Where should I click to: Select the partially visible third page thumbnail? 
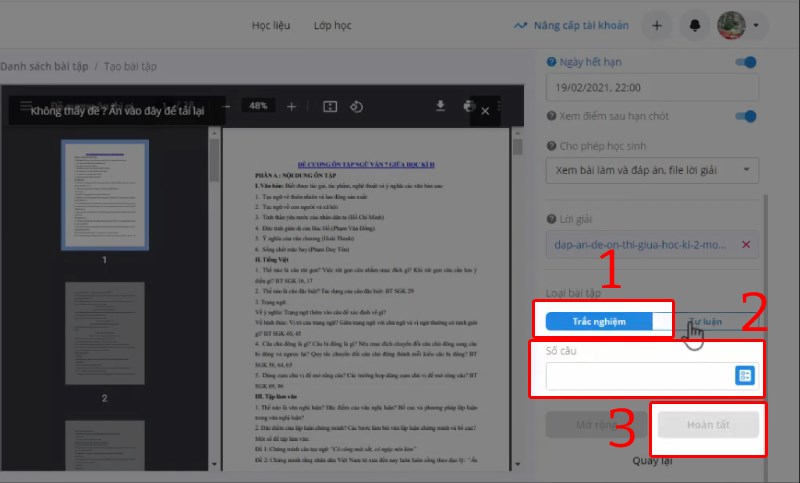tap(105, 445)
